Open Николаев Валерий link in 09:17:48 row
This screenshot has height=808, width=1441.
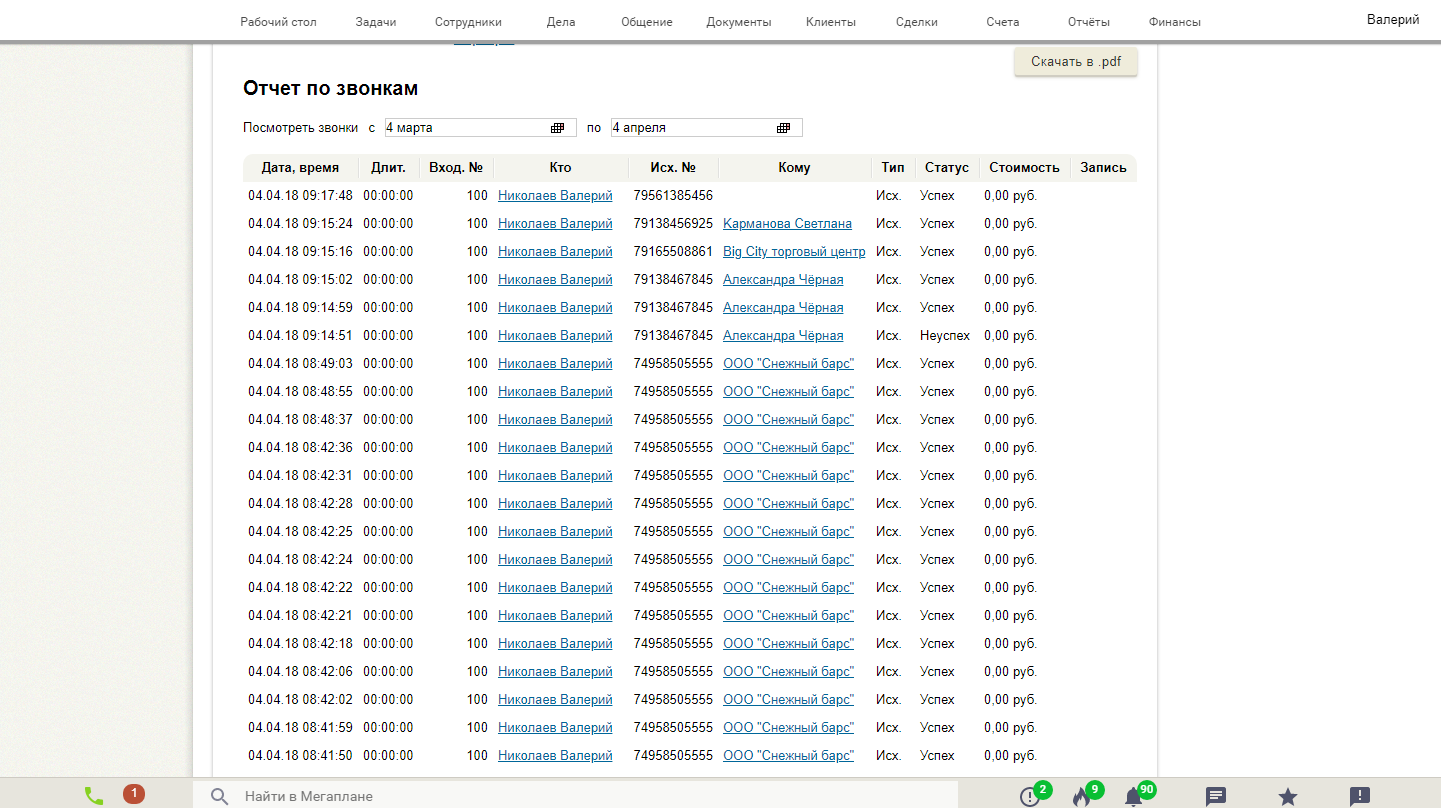pos(555,196)
